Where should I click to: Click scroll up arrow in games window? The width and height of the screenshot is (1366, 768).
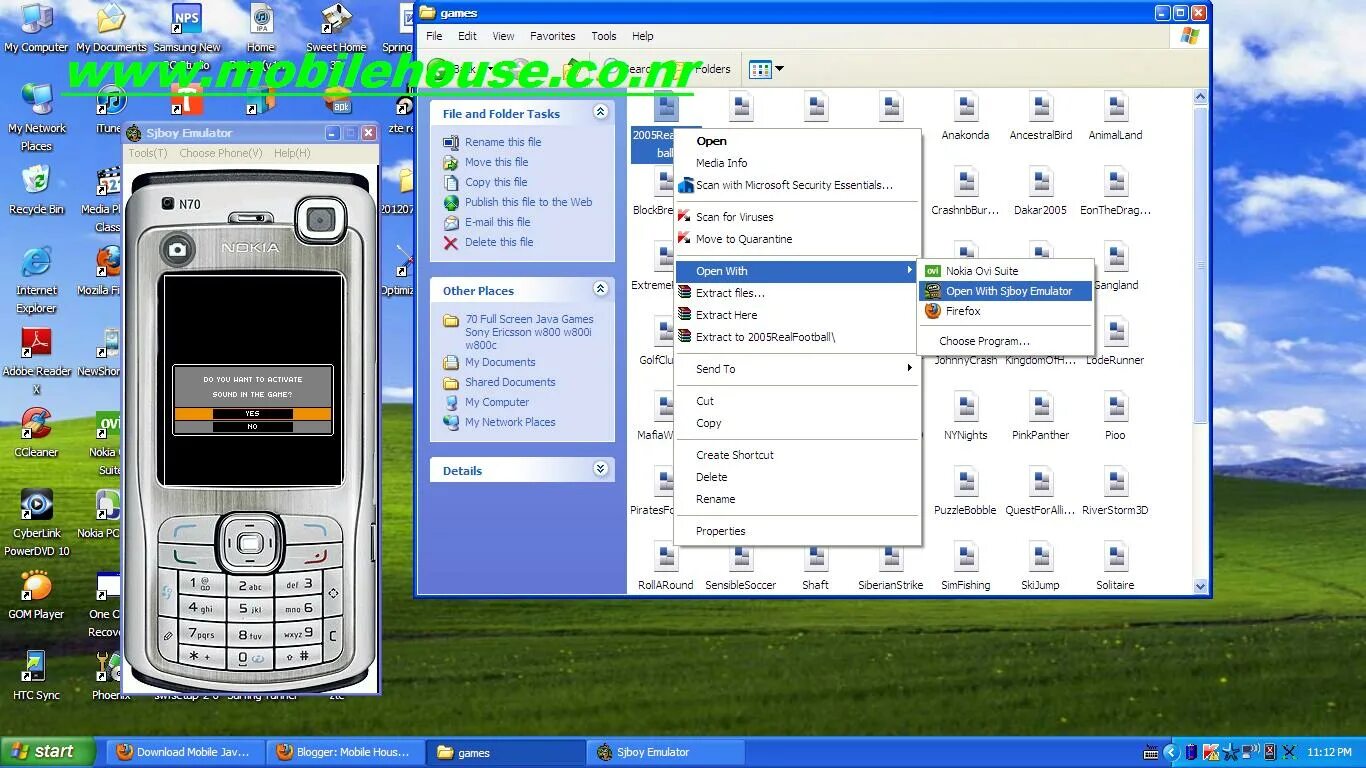pos(1201,97)
